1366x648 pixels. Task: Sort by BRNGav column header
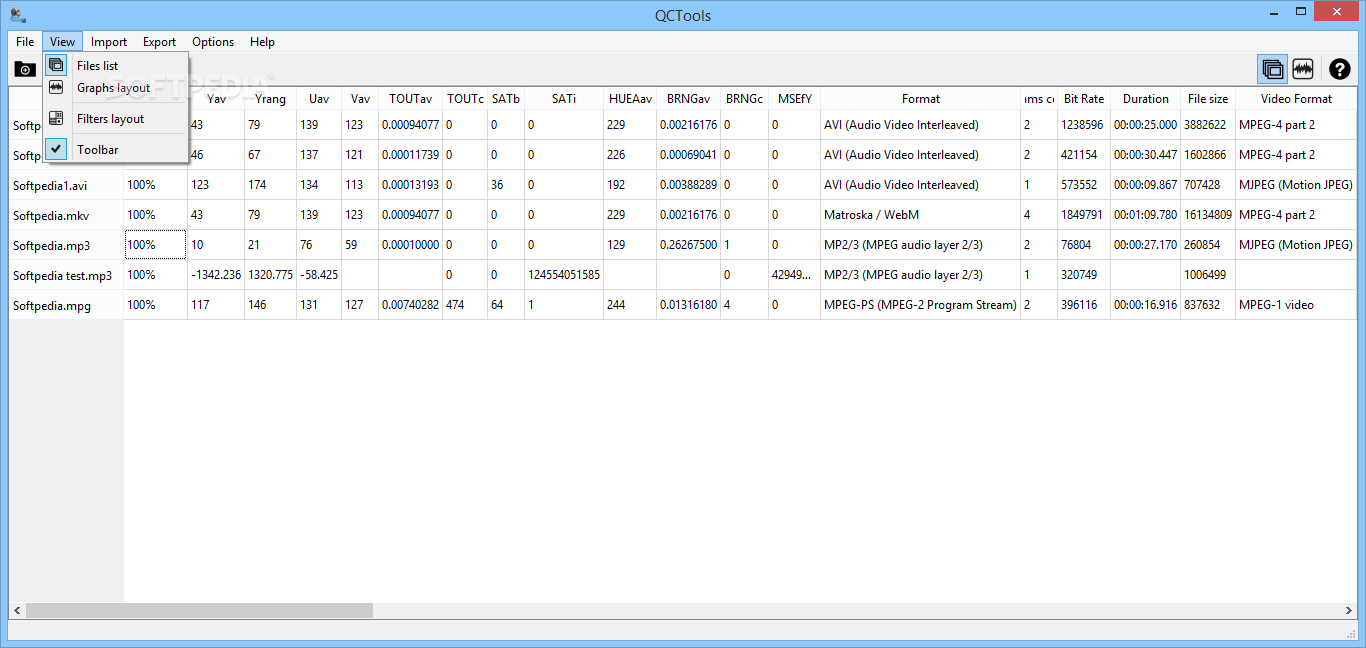[x=688, y=99]
